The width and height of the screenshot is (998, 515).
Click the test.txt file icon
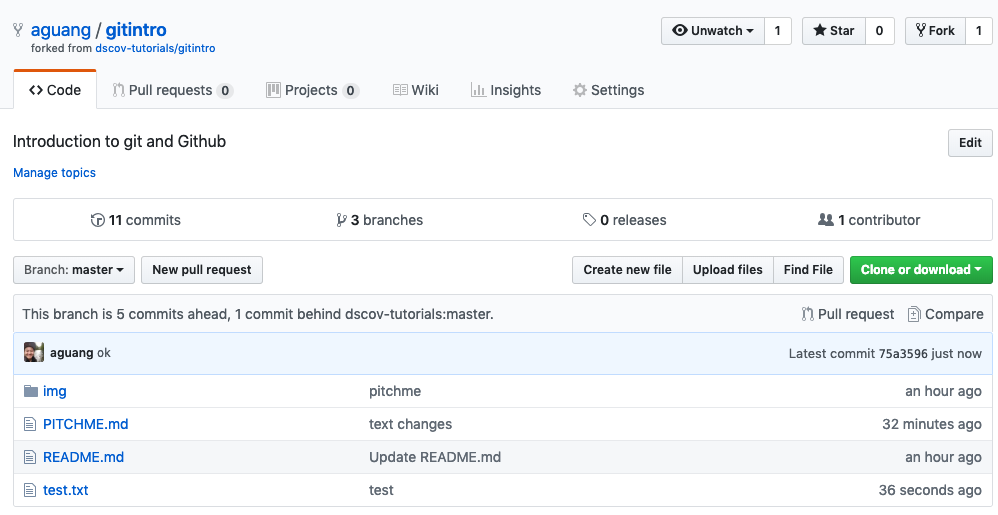click(30, 490)
